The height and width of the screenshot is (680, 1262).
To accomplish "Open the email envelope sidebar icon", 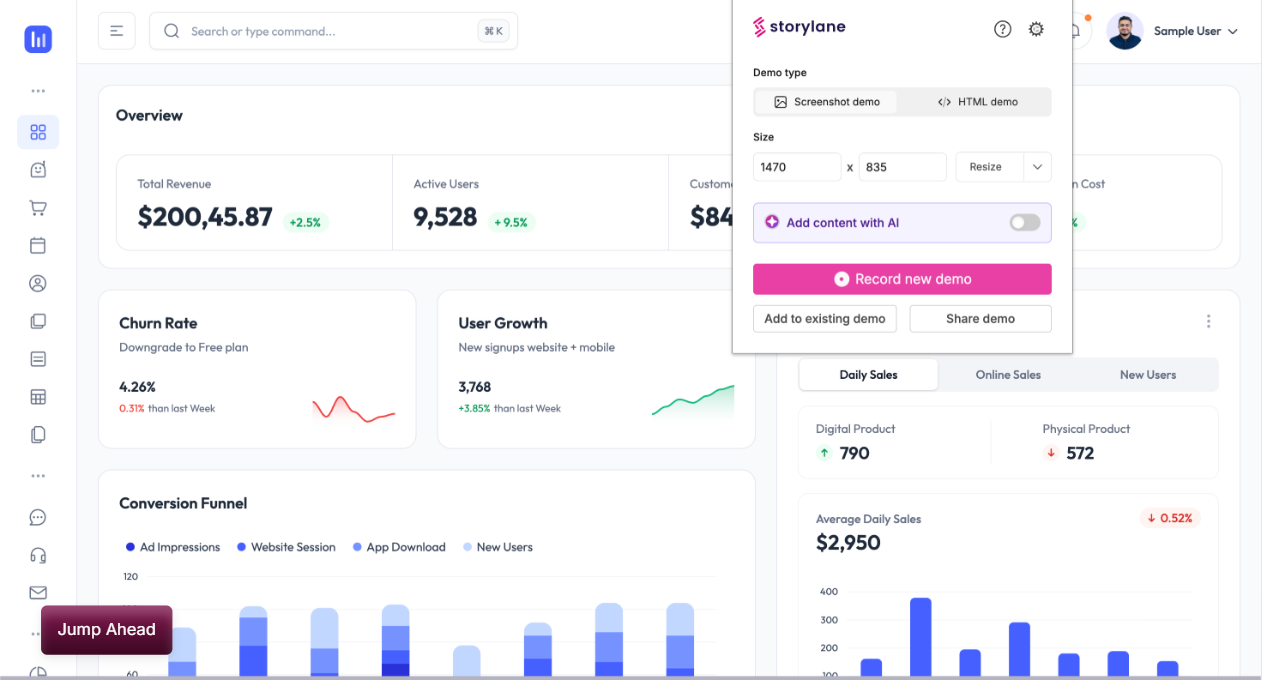I will (x=38, y=592).
